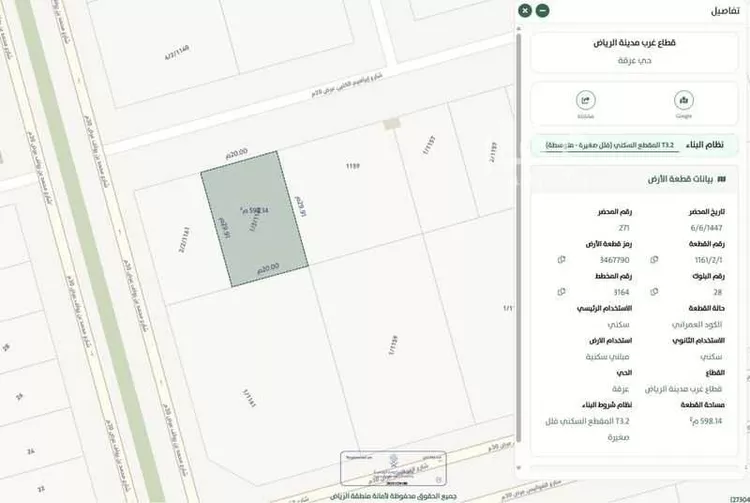Copy the land parcel code 3467790

pos(561,260)
